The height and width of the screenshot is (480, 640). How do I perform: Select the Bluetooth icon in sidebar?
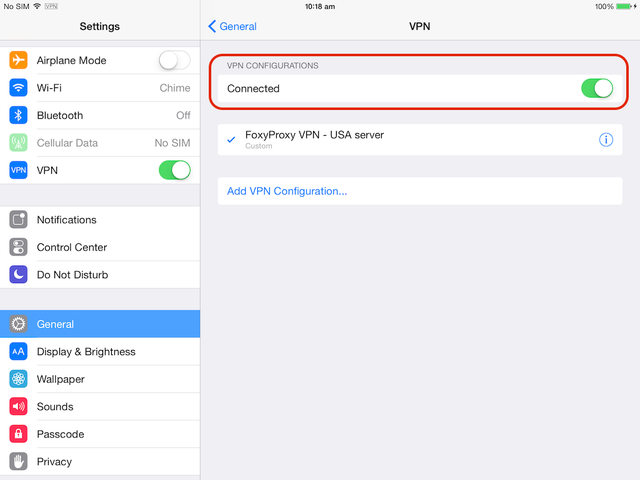click(x=18, y=116)
